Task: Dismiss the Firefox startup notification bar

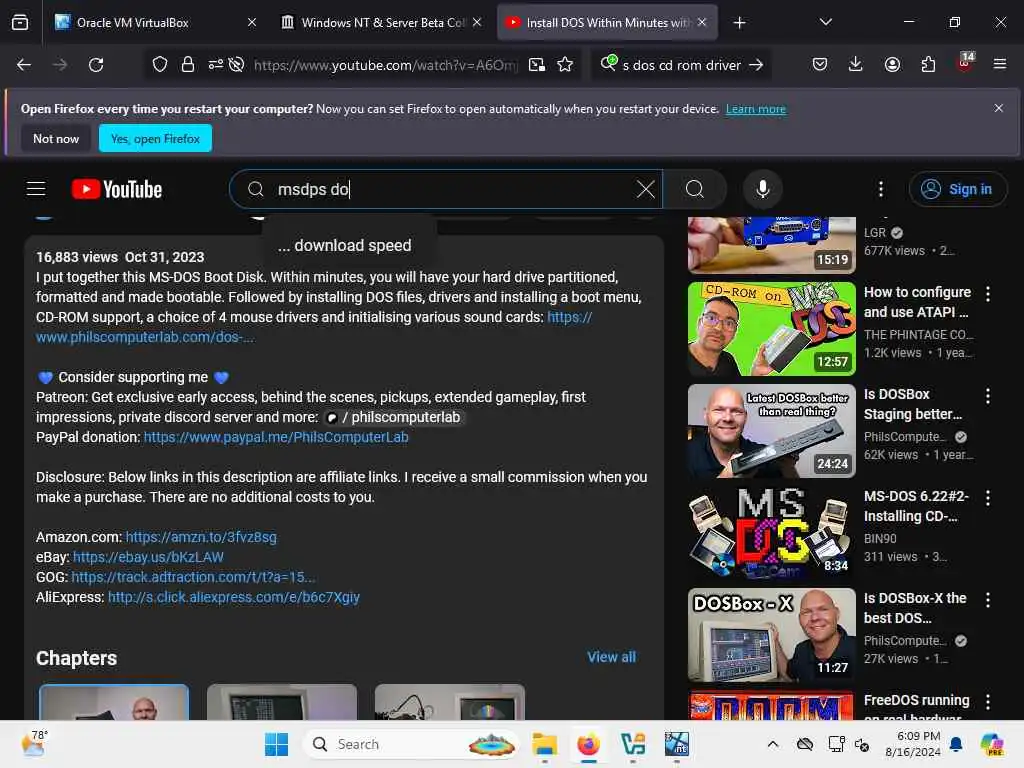Action: pyautogui.click(x=999, y=108)
